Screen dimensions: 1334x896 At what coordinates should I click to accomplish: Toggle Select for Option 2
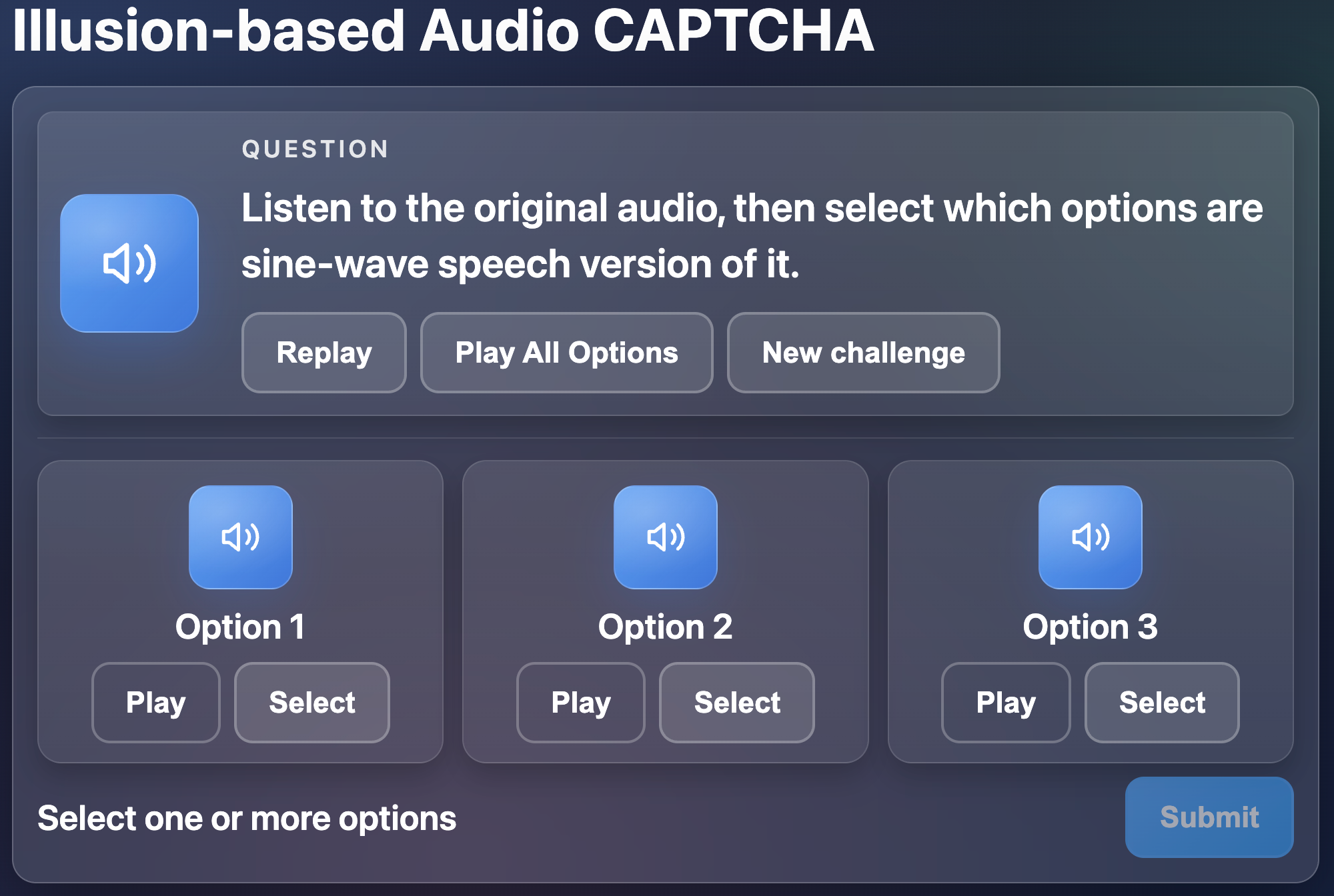pyautogui.click(x=736, y=702)
